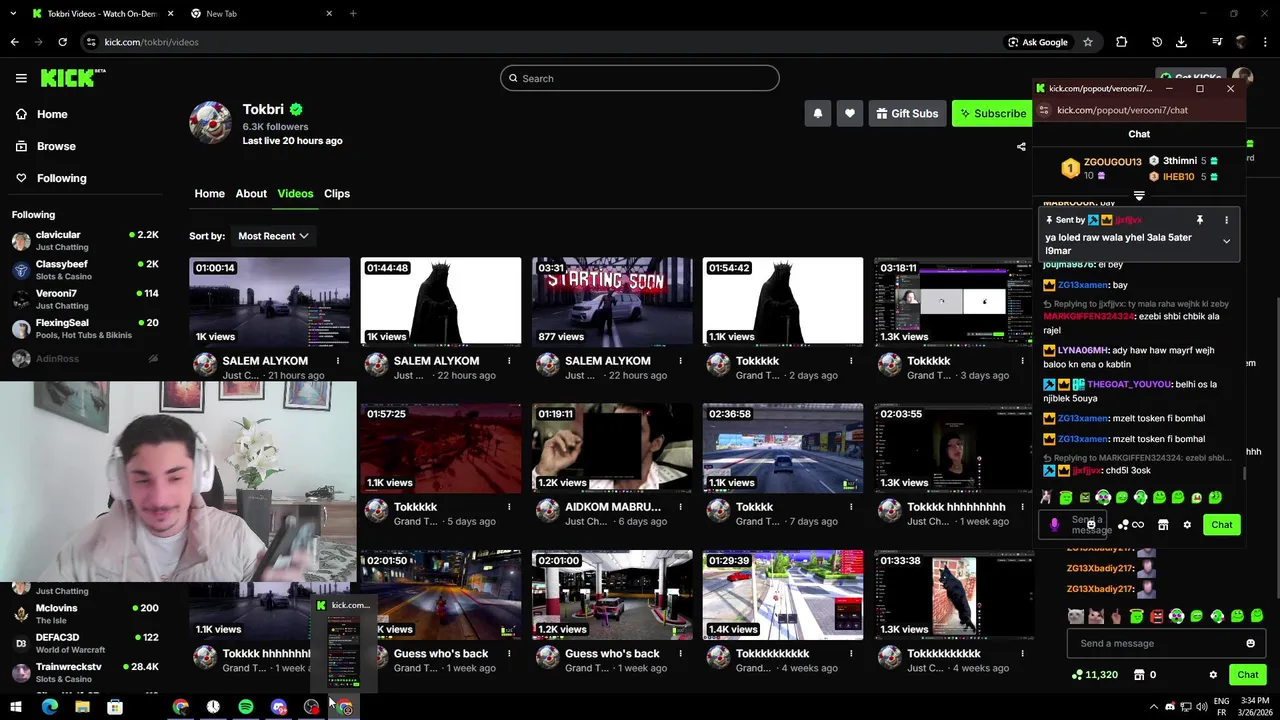Click the main chat Send a message field

[x=1166, y=643]
